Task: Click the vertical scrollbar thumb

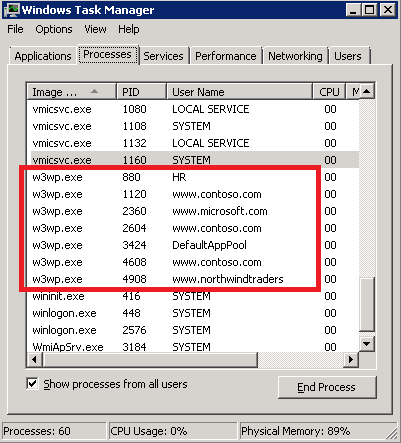Action: [x=367, y=304]
